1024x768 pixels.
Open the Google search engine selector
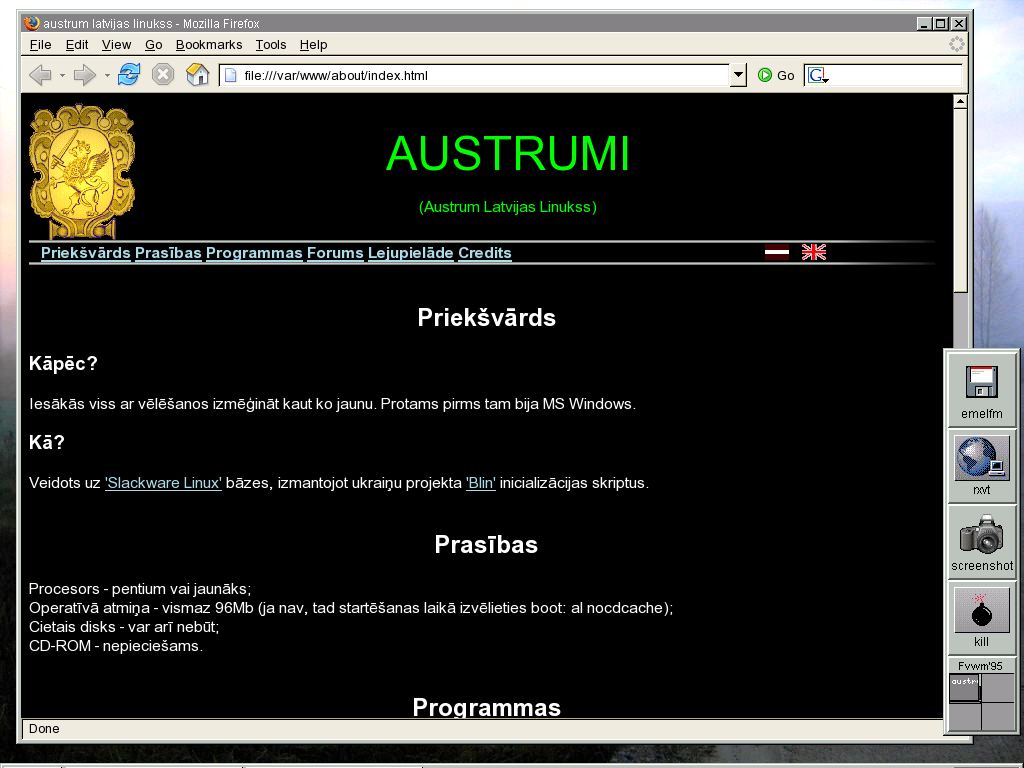818,75
